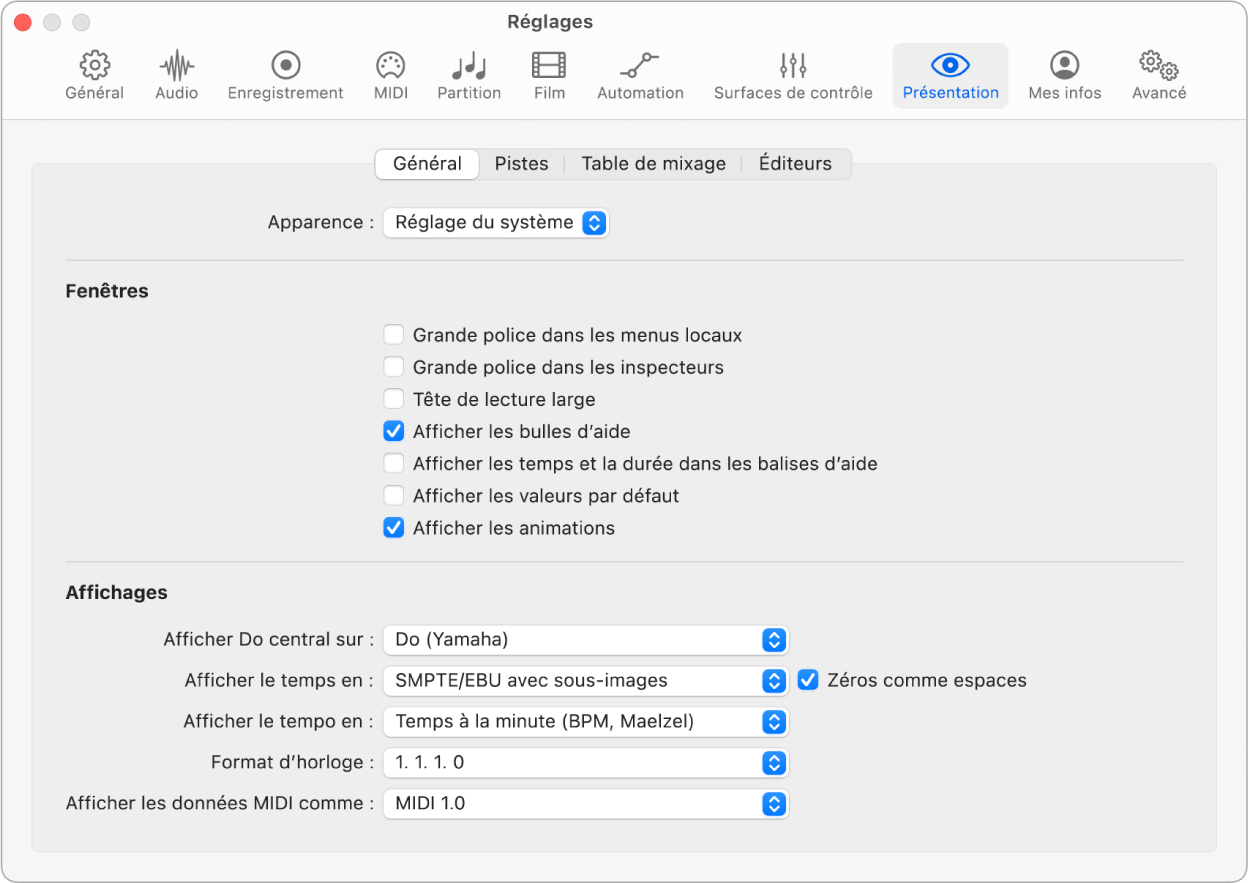Screen dimensions: 1248x883
Task: Click the Format d'horloge label
Action: [x=293, y=762]
